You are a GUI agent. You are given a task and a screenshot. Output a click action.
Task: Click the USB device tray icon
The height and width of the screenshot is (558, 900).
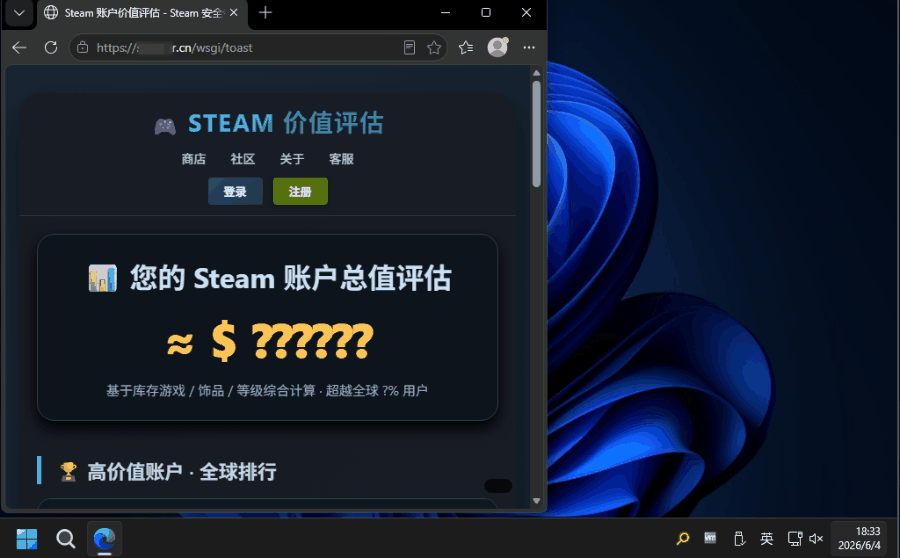coord(739,538)
